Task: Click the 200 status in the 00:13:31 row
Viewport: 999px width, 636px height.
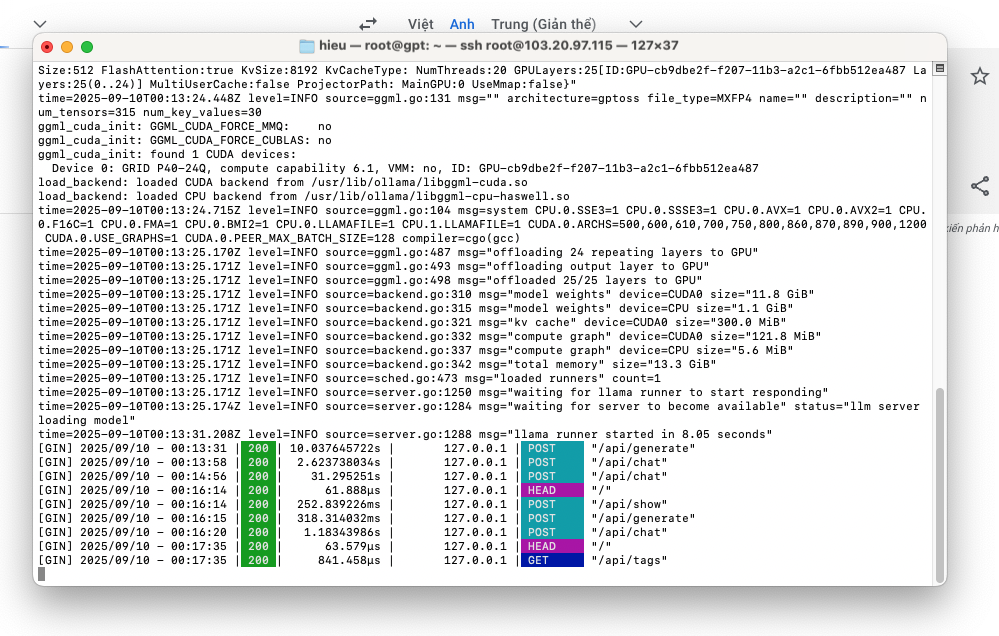Action: tap(258, 448)
